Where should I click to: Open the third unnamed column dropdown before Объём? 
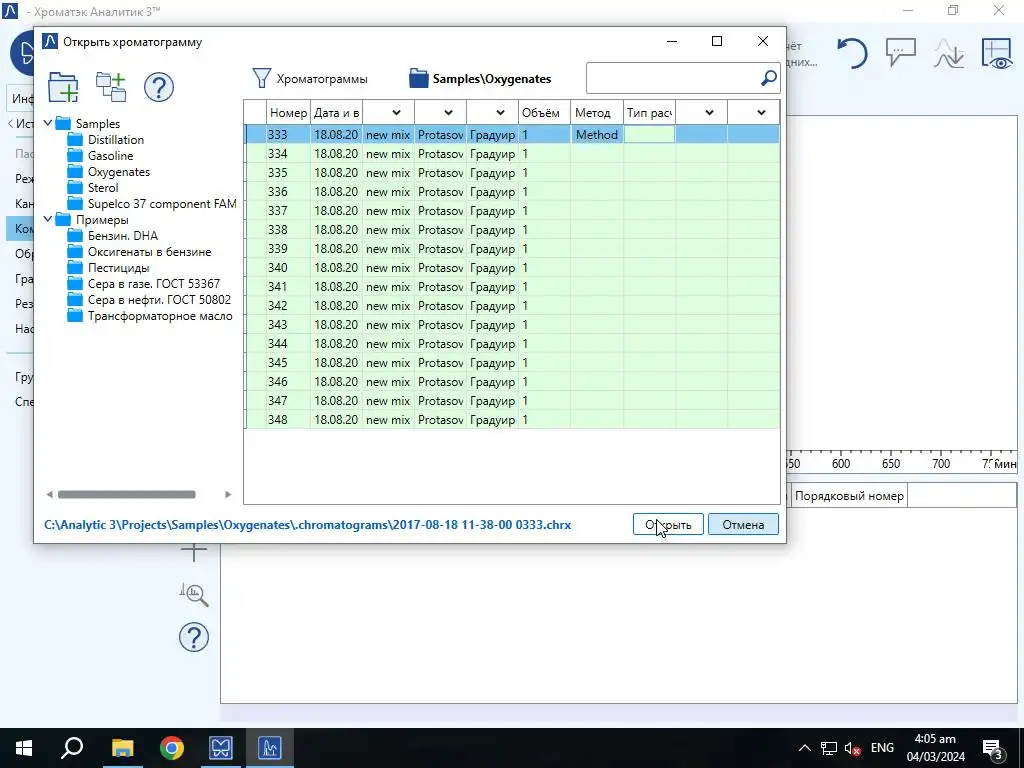[500, 113]
